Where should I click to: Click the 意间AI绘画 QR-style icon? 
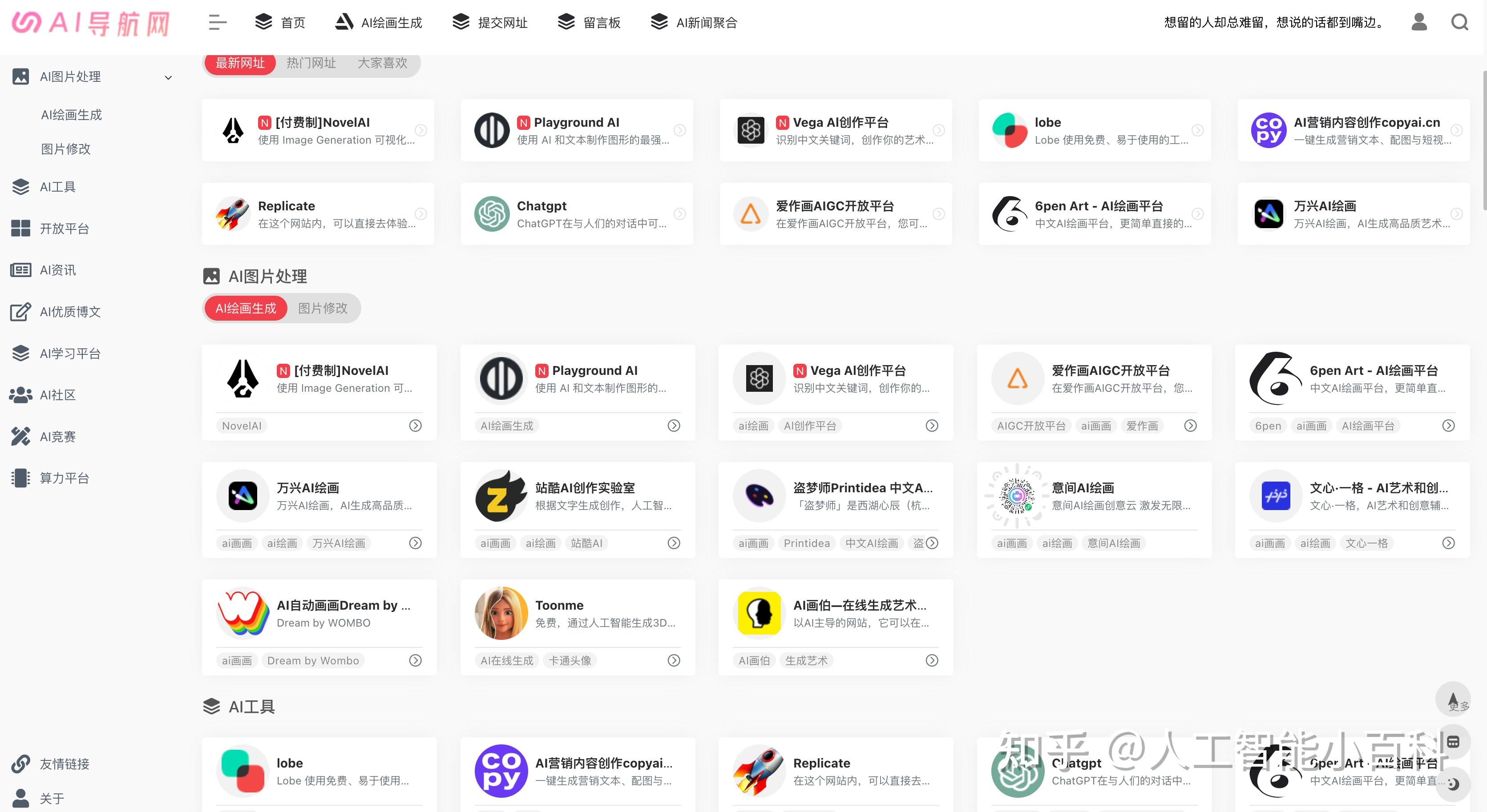click(x=1017, y=496)
